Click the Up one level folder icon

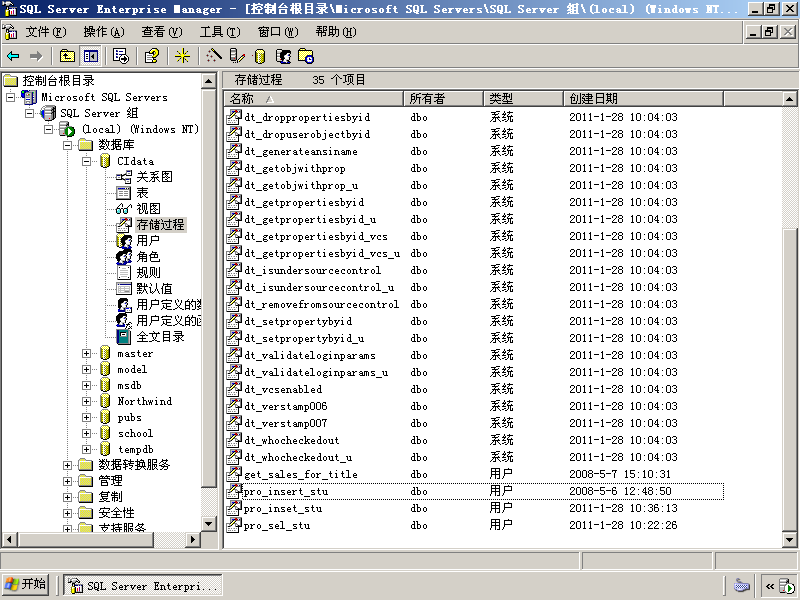point(67,56)
